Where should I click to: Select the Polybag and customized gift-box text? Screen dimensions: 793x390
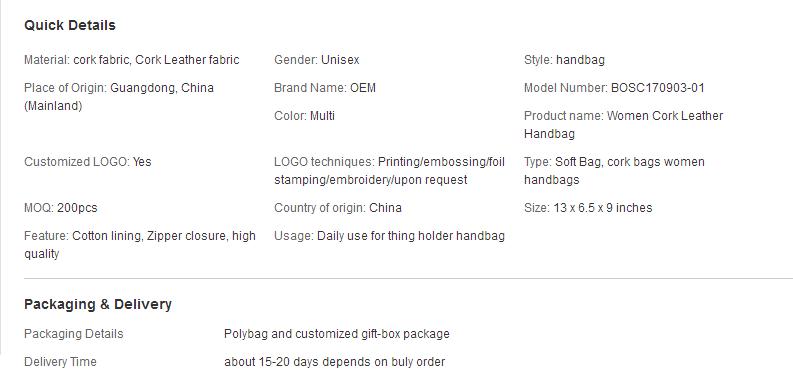click(336, 334)
